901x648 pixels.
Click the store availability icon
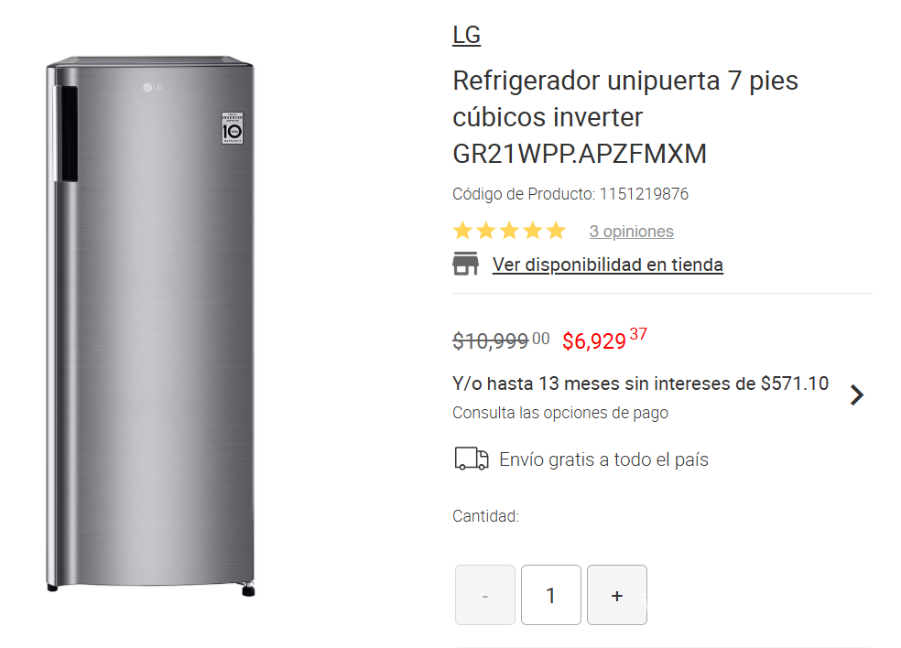(x=465, y=264)
